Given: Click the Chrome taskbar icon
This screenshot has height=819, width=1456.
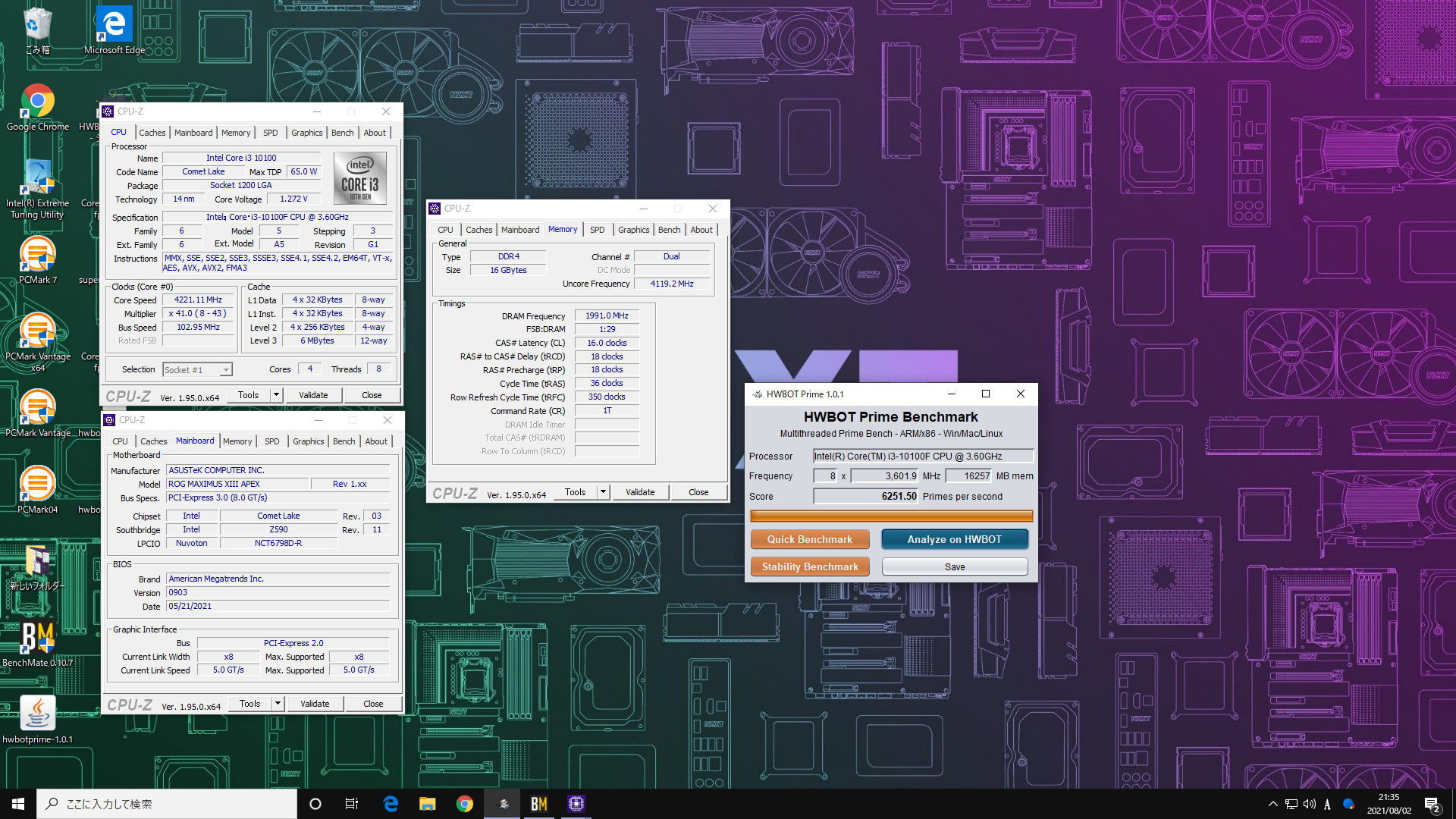Looking at the screenshot, I should 465,804.
